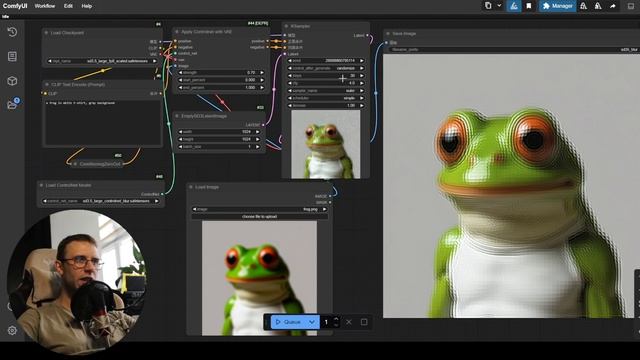640x360 pixels.
Task: Open the sampler_name dropdown
Action: 326,91
